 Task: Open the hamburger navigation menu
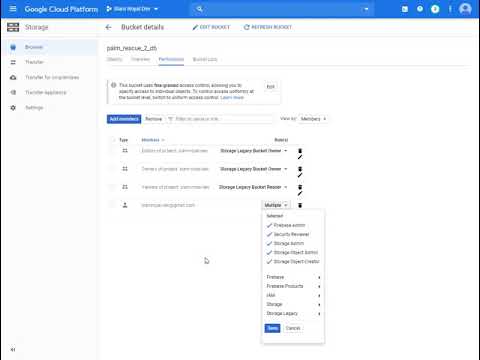point(13,8)
